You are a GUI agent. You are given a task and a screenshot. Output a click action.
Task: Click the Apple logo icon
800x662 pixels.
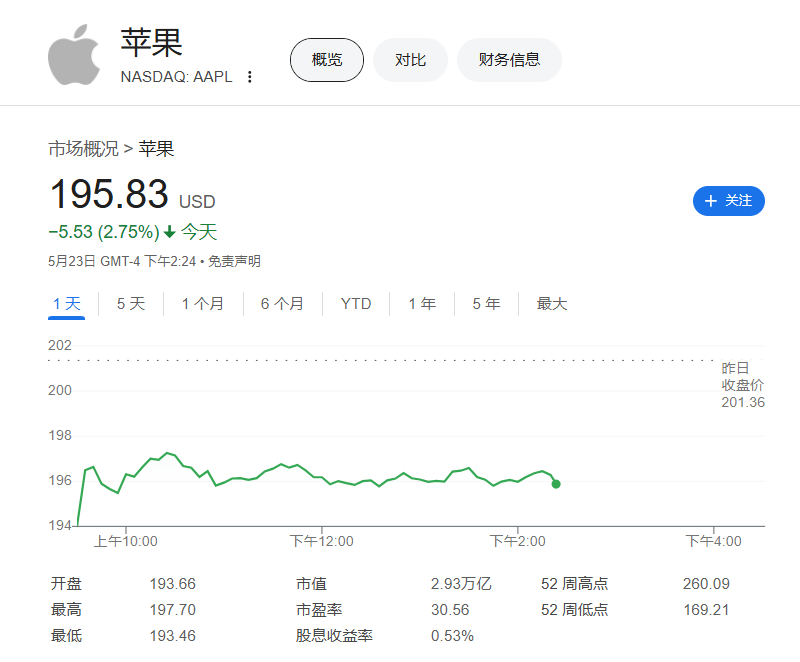[x=74, y=55]
